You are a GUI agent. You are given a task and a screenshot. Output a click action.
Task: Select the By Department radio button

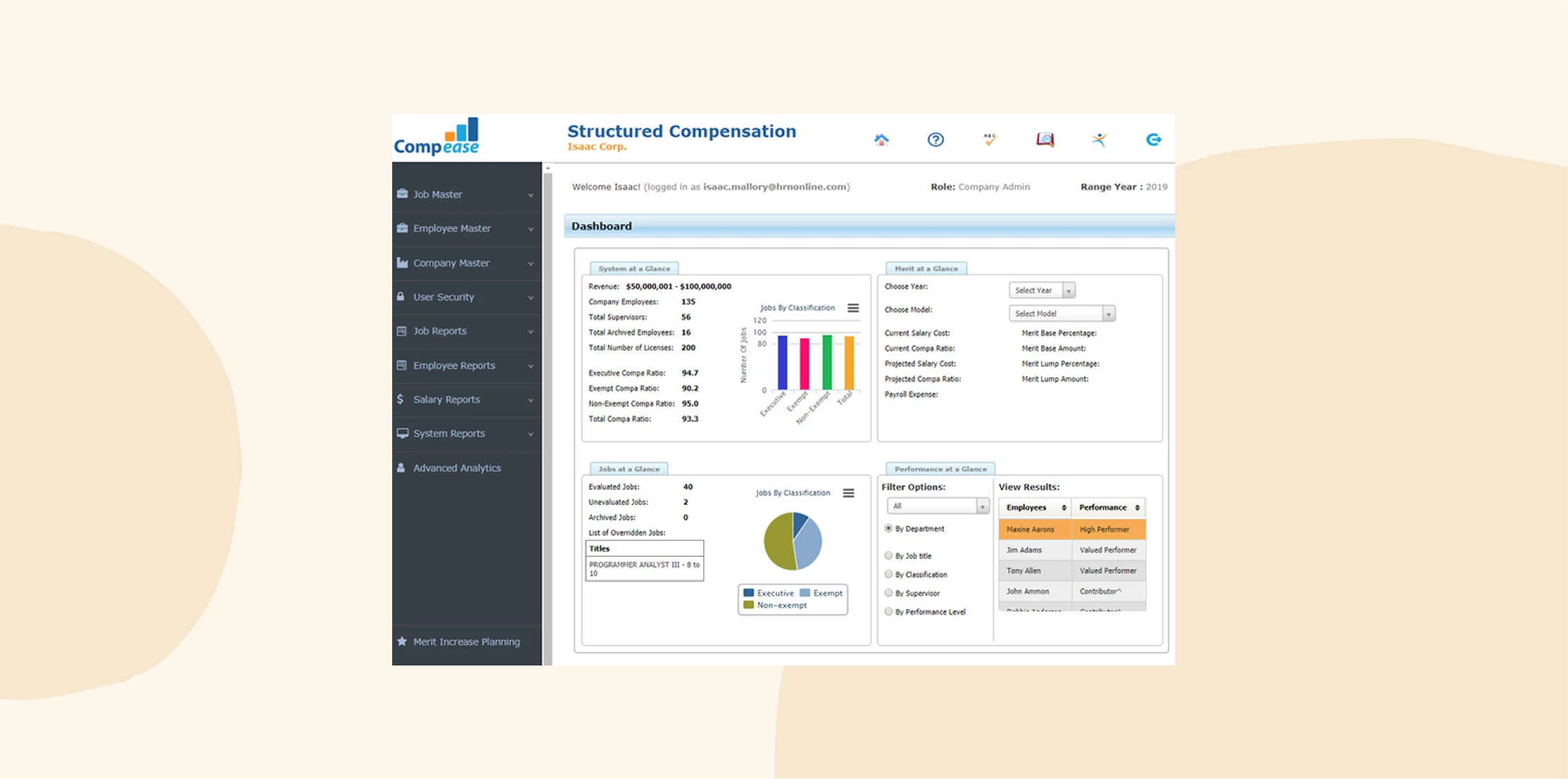pos(889,528)
